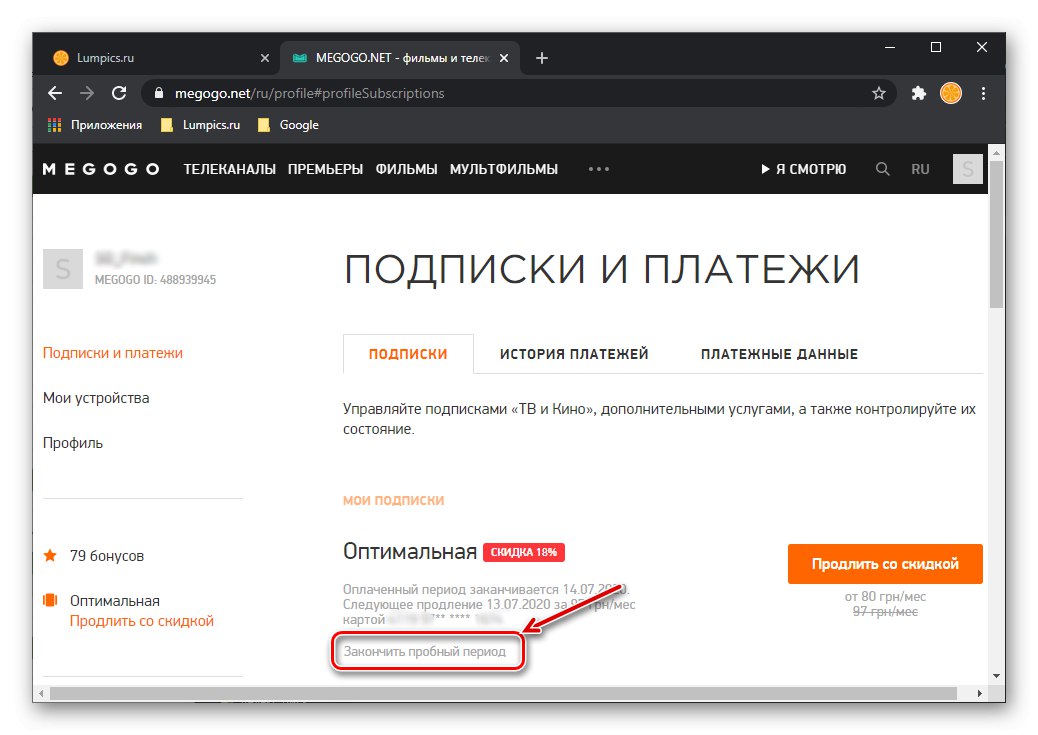Click the crossed-out 97 грн/мес price
The width and height of the screenshot is (1038, 735).
[x=885, y=612]
